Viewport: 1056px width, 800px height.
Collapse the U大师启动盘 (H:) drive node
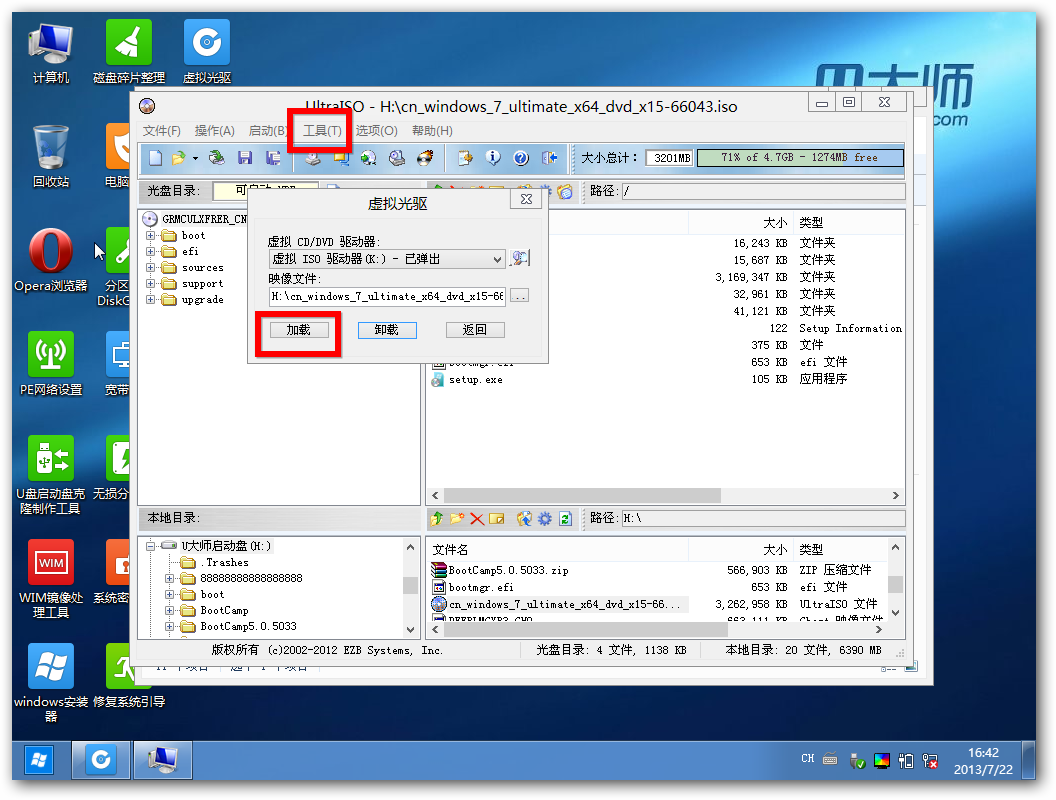151,546
